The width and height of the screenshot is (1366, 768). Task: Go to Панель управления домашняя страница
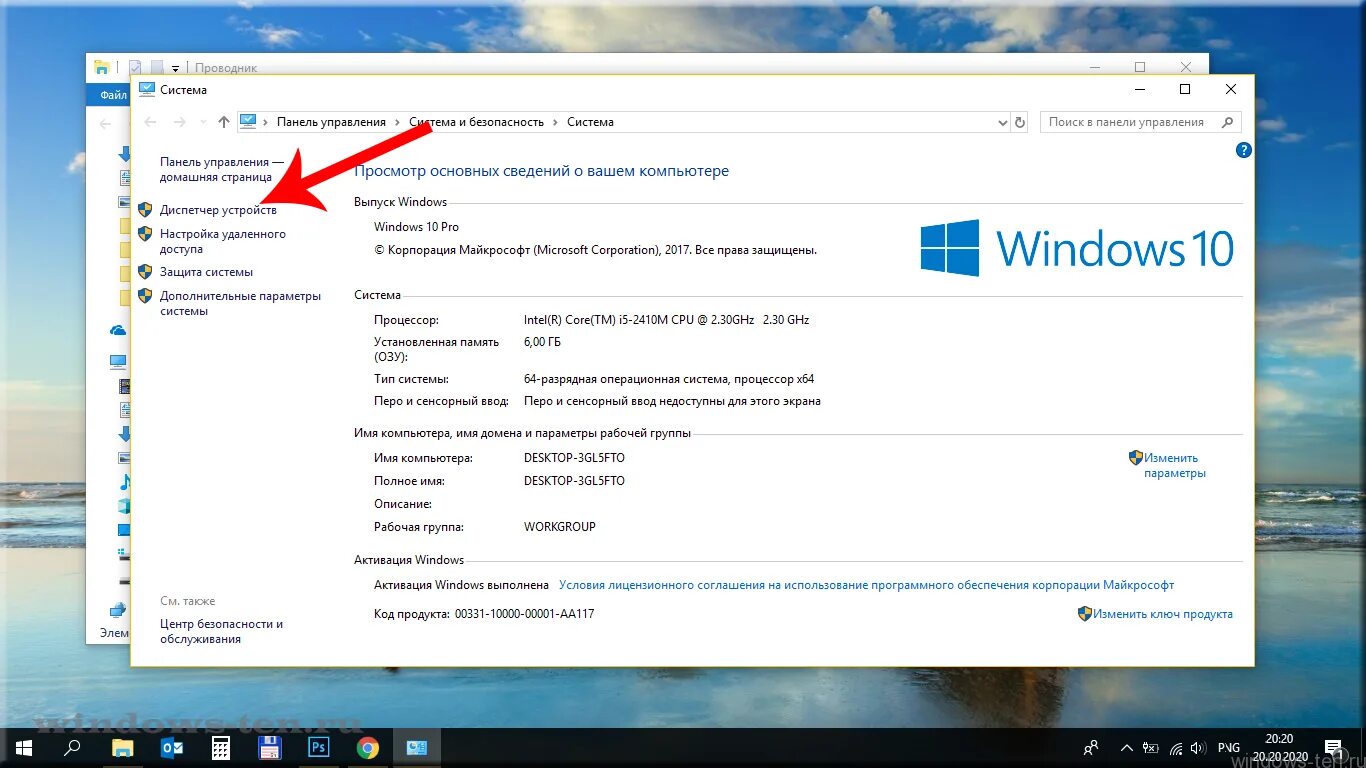point(221,169)
